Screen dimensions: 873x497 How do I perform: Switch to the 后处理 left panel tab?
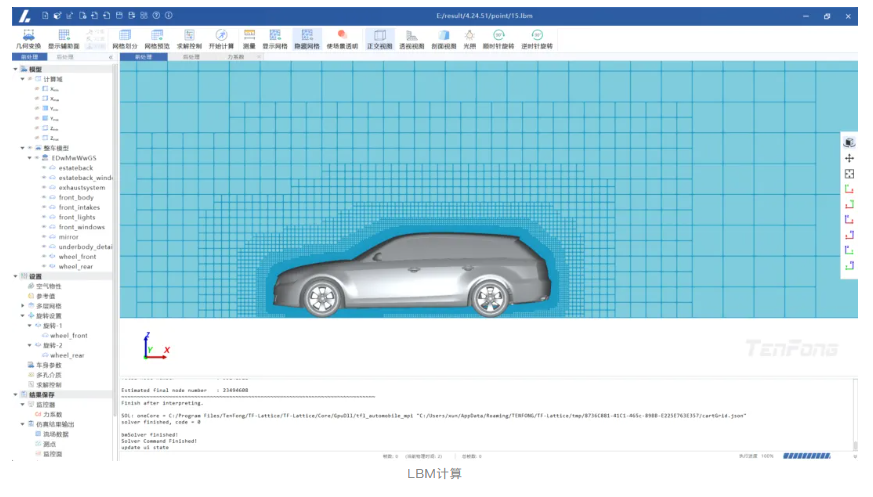click(x=64, y=57)
